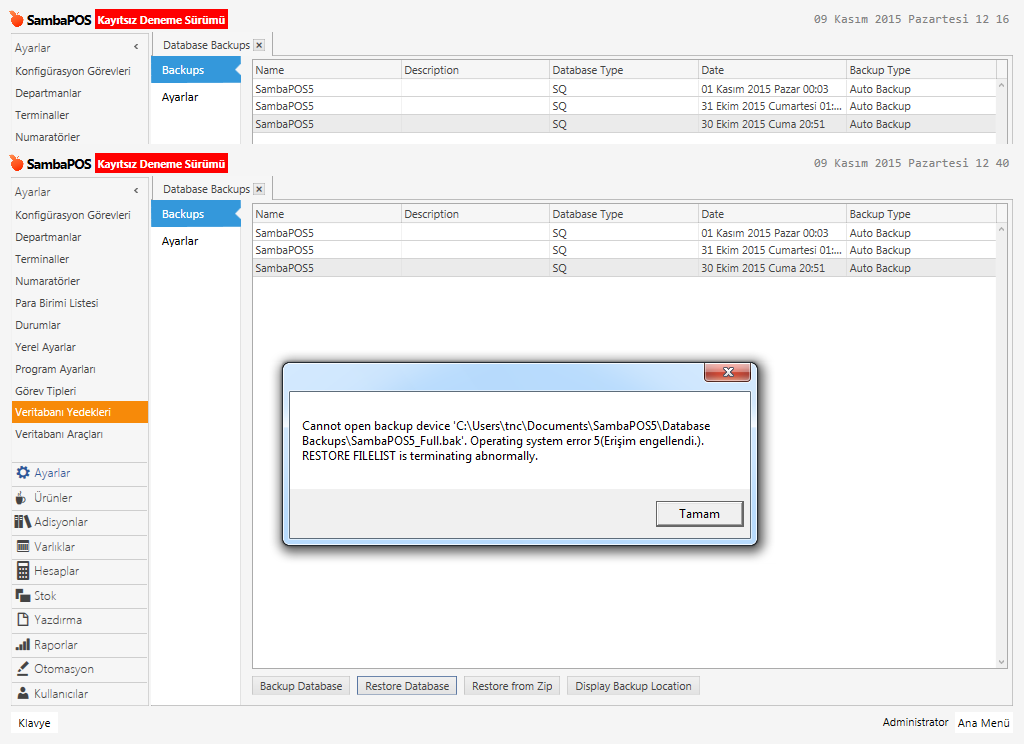
Task: Sort the backup list by Date column header
Action: tap(771, 214)
